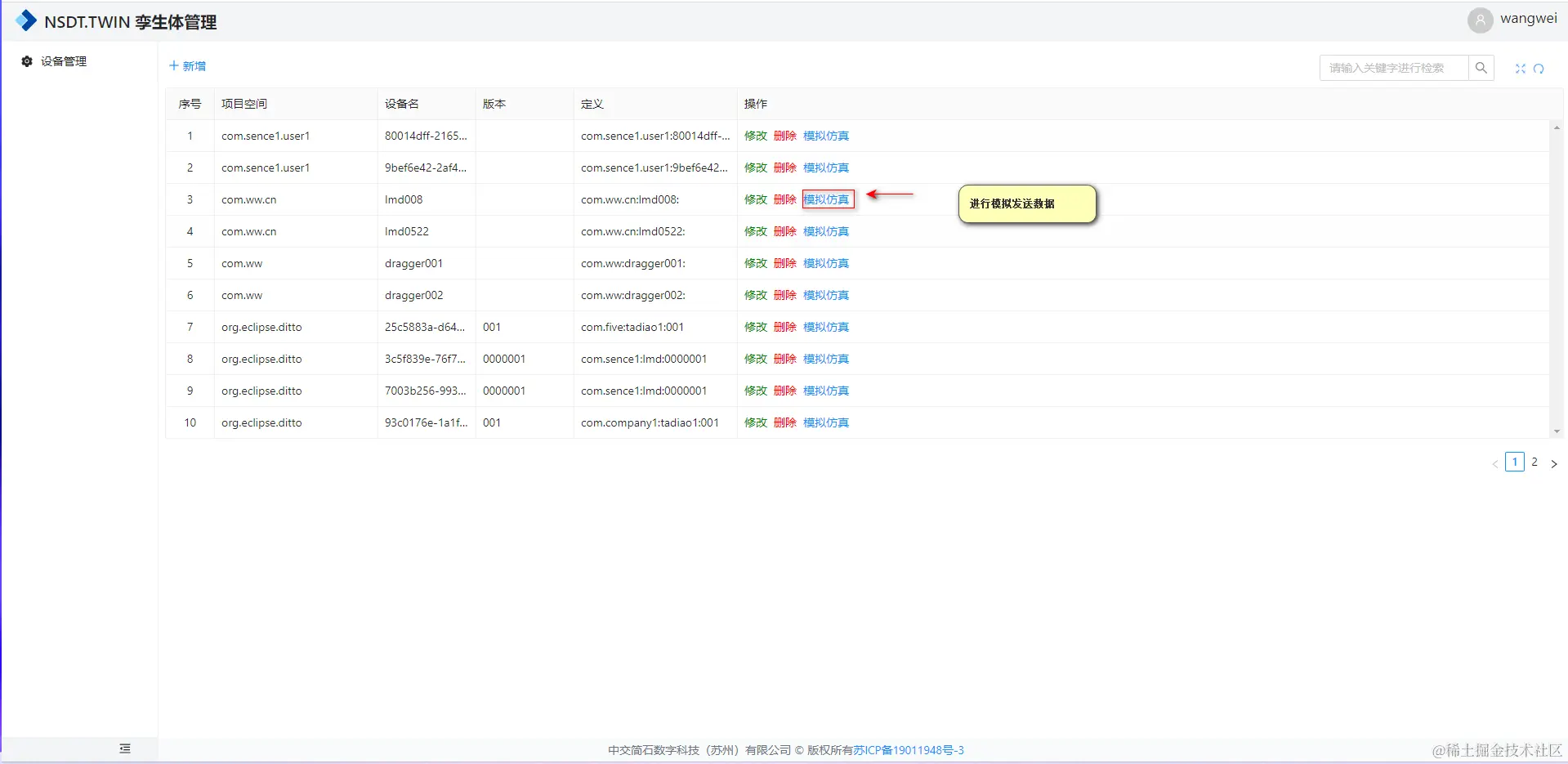Click the previous page arrow
Screen dimensions: 1568x764
tap(1495, 463)
